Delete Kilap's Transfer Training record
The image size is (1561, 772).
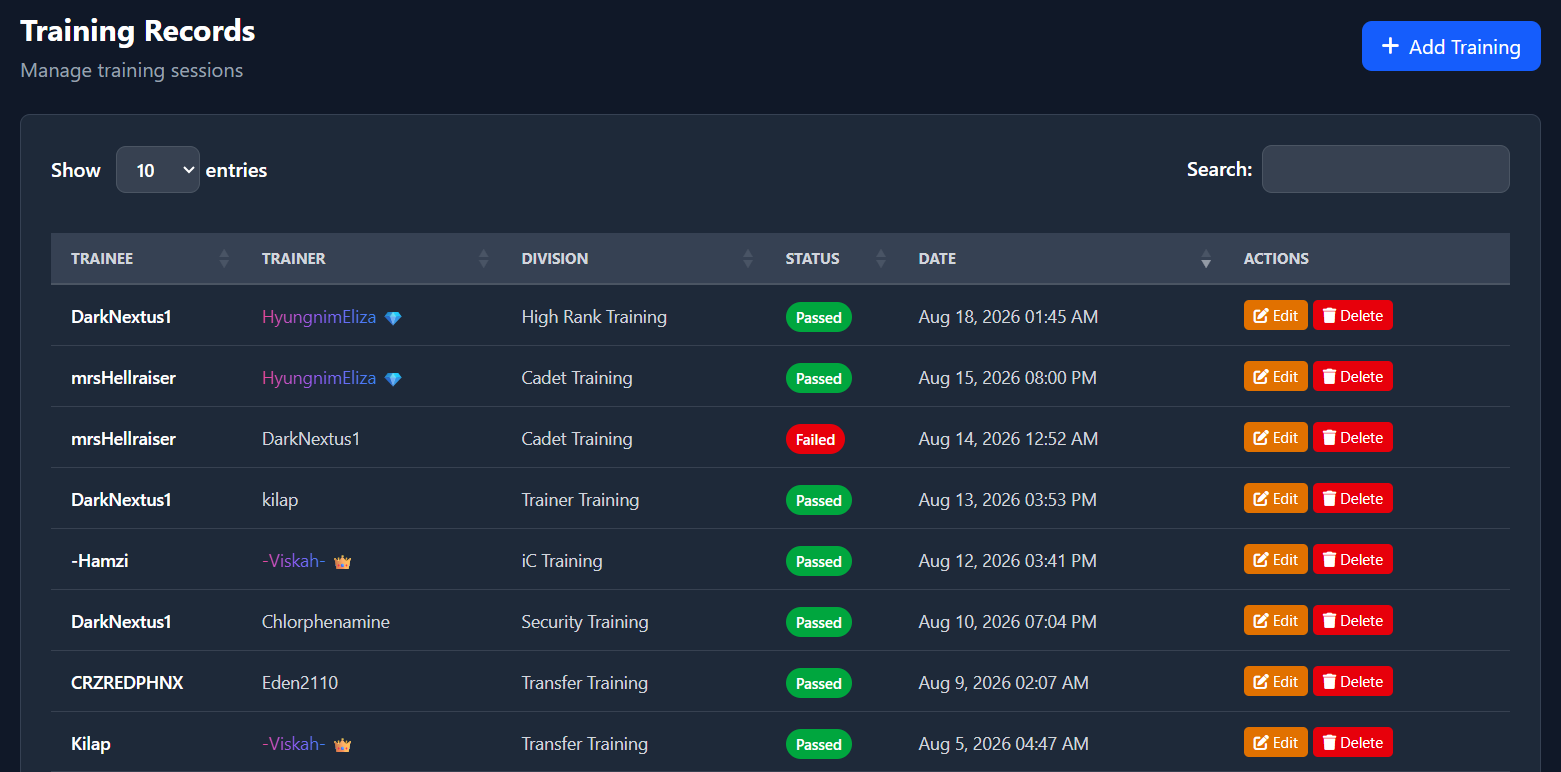(1352, 742)
